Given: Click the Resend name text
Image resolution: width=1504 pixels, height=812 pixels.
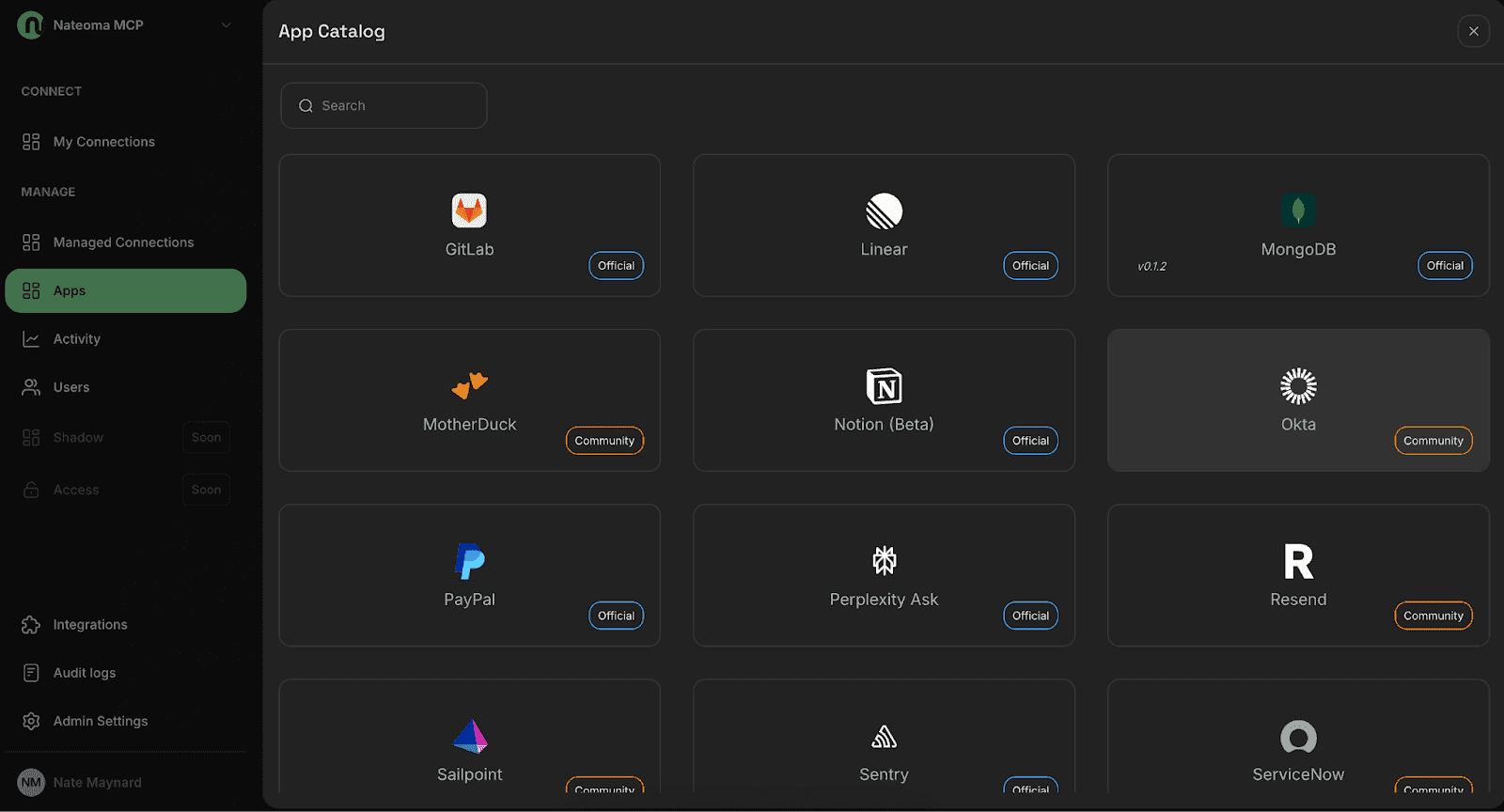Looking at the screenshot, I should (1298, 600).
